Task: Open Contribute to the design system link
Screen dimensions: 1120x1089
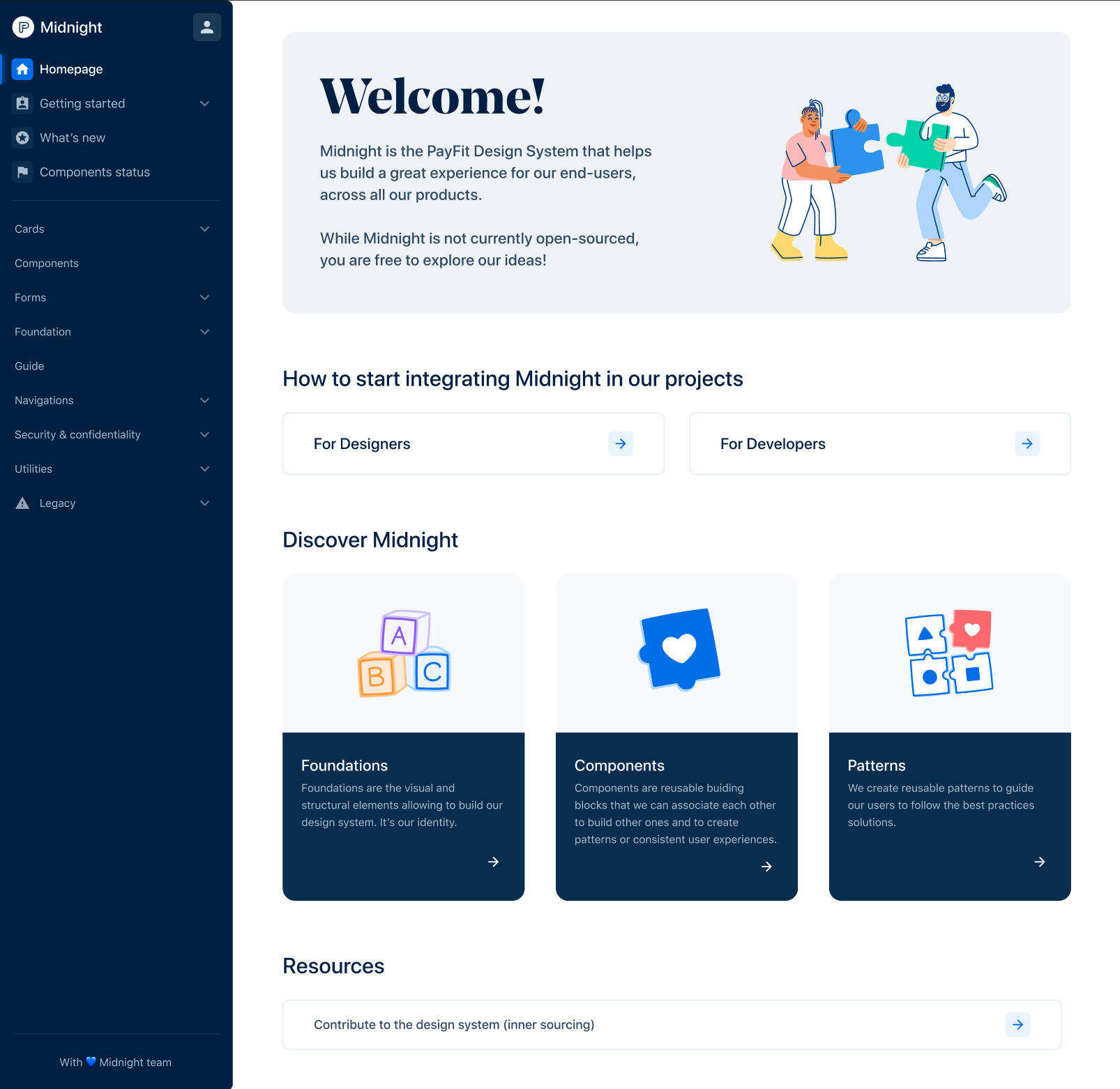Action: [x=672, y=1024]
